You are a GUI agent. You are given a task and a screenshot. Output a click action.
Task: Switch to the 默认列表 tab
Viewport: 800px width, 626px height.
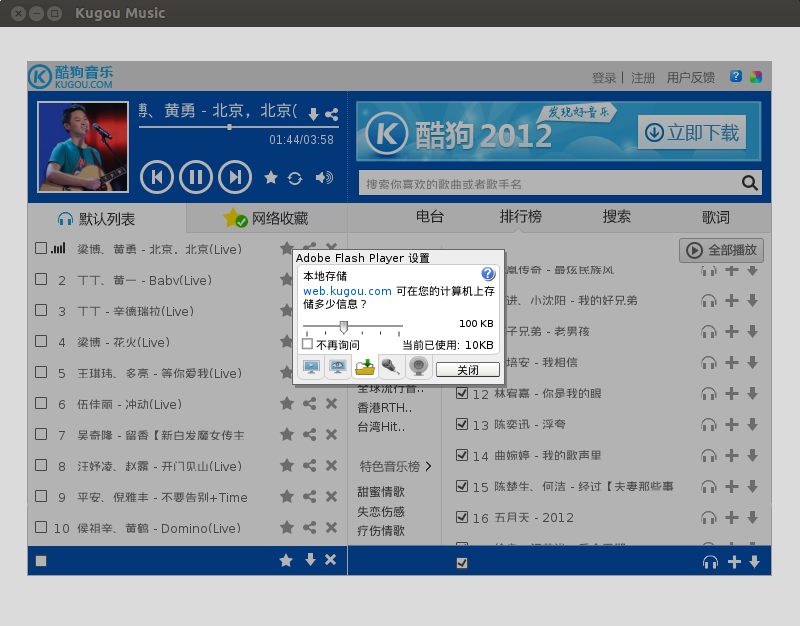pos(107,219)
